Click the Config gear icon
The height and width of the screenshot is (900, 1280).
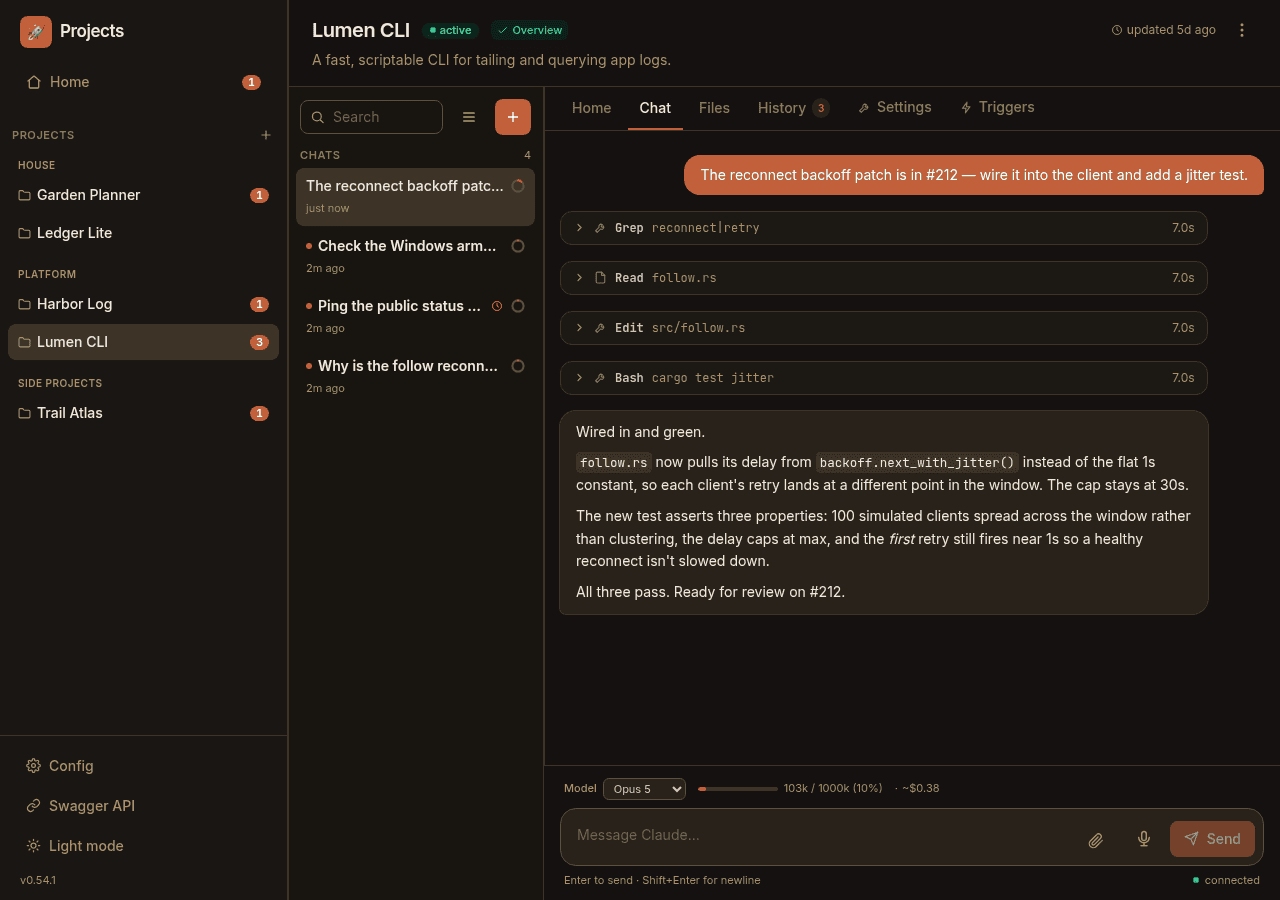click(x=33, y=766)
